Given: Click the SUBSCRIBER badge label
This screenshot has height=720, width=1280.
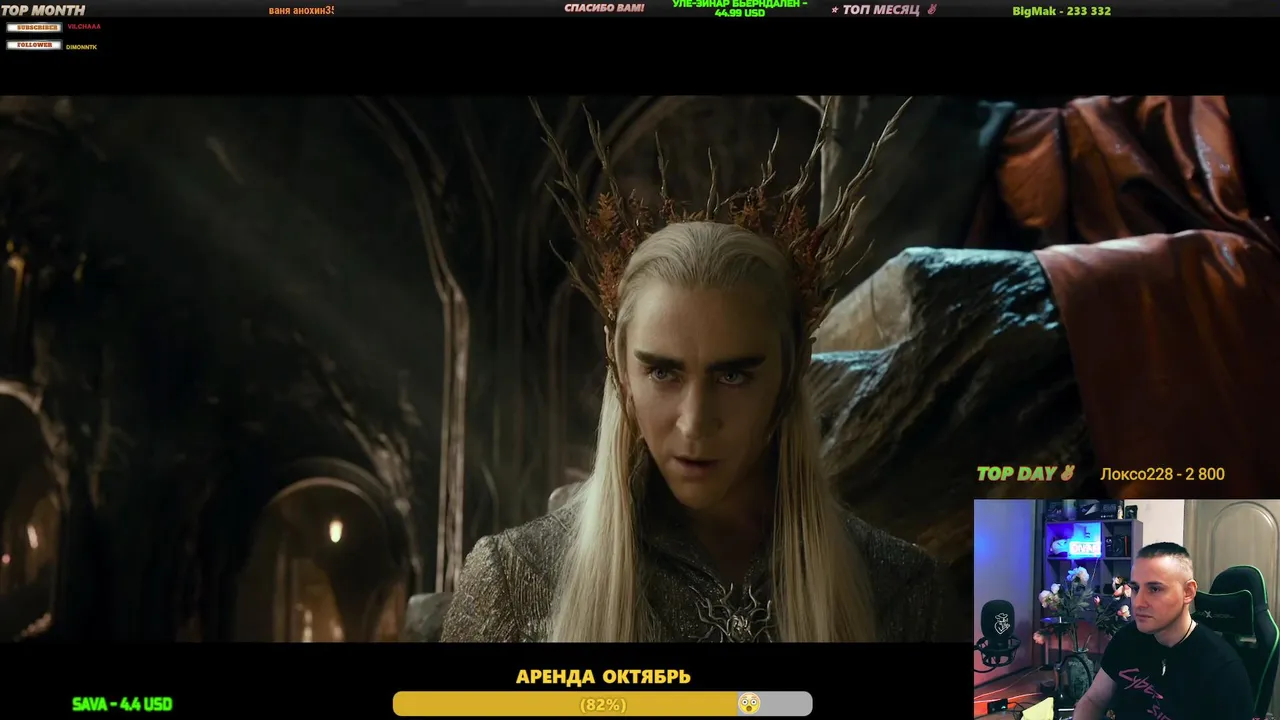Looking at the screenshot, I should pyautogui.click(x=34, y=27).
